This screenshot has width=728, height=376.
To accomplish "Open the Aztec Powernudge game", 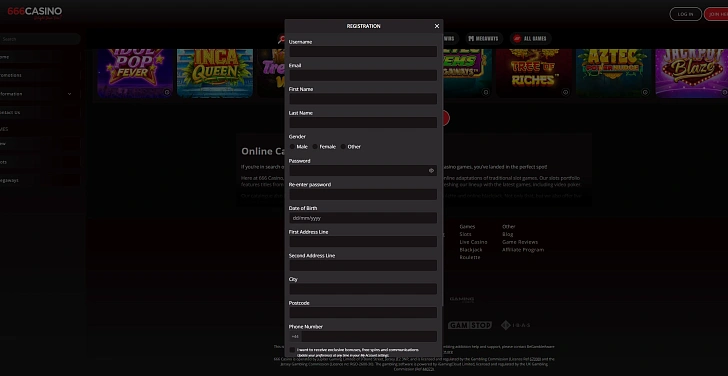I will [614, 73].
